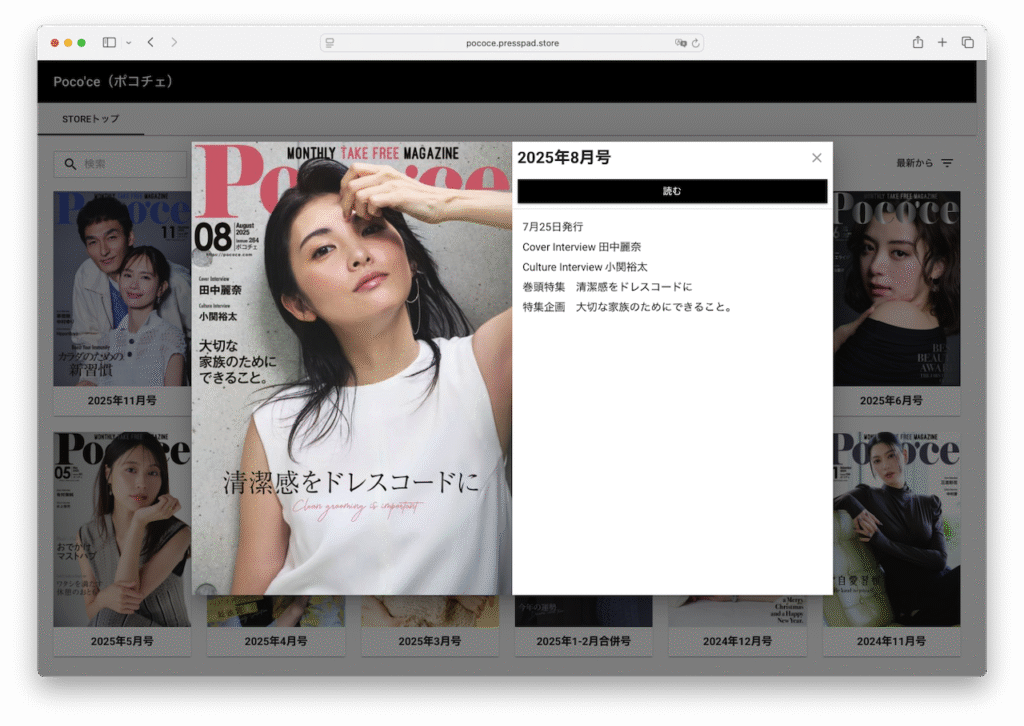Open the 最新から sort order dropdown
Screen dimensions: 1024x726
coord(924,163)
